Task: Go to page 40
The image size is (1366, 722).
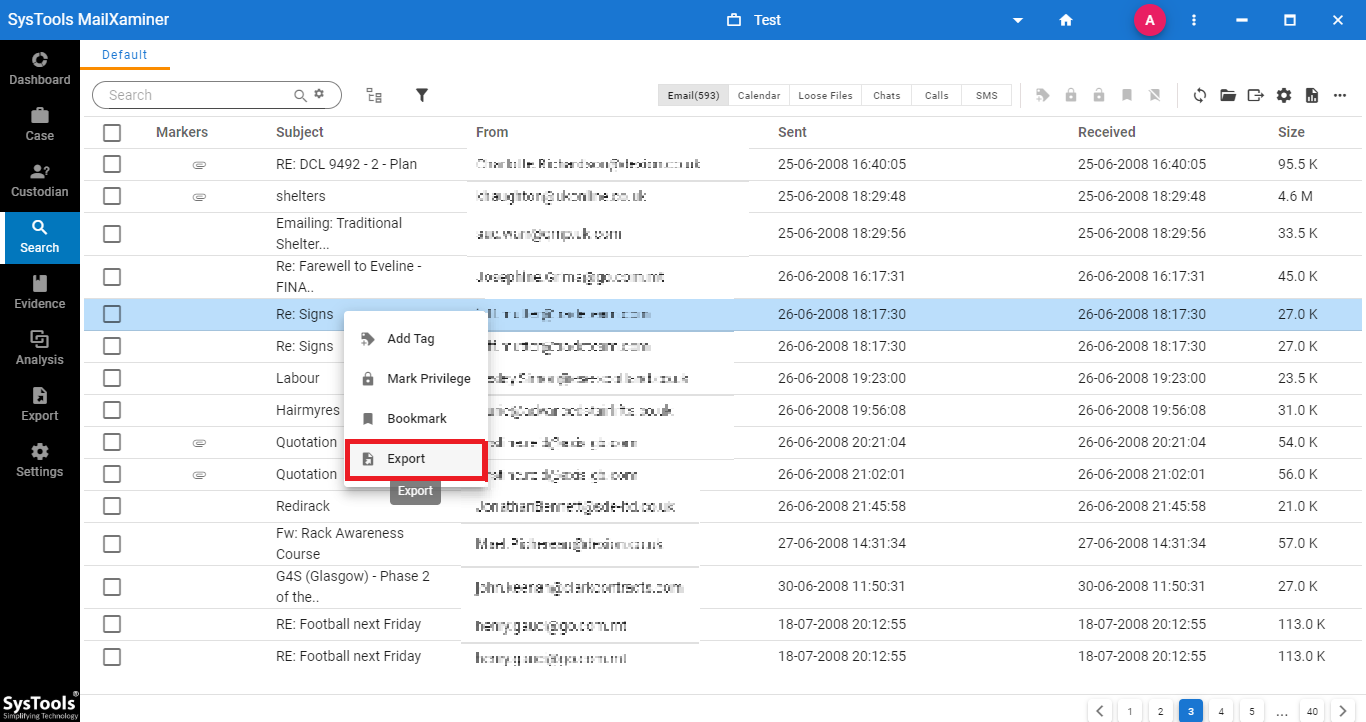Action: pyautogui.click(x=1312, y=711)
